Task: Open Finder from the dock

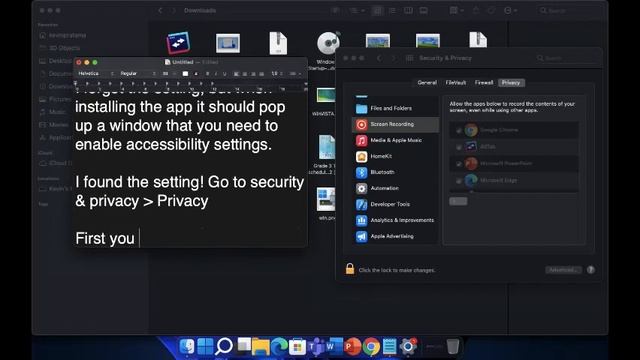Action: point(187,347)
